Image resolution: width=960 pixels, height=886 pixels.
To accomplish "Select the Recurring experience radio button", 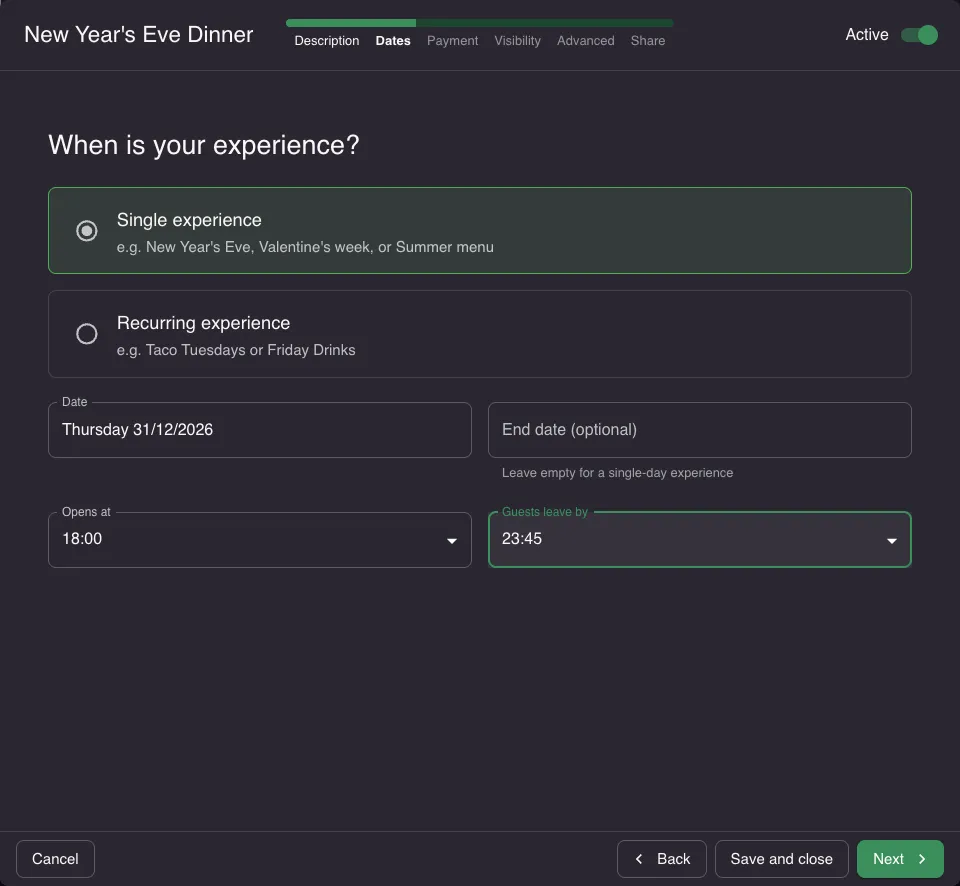I will (86, 334).
